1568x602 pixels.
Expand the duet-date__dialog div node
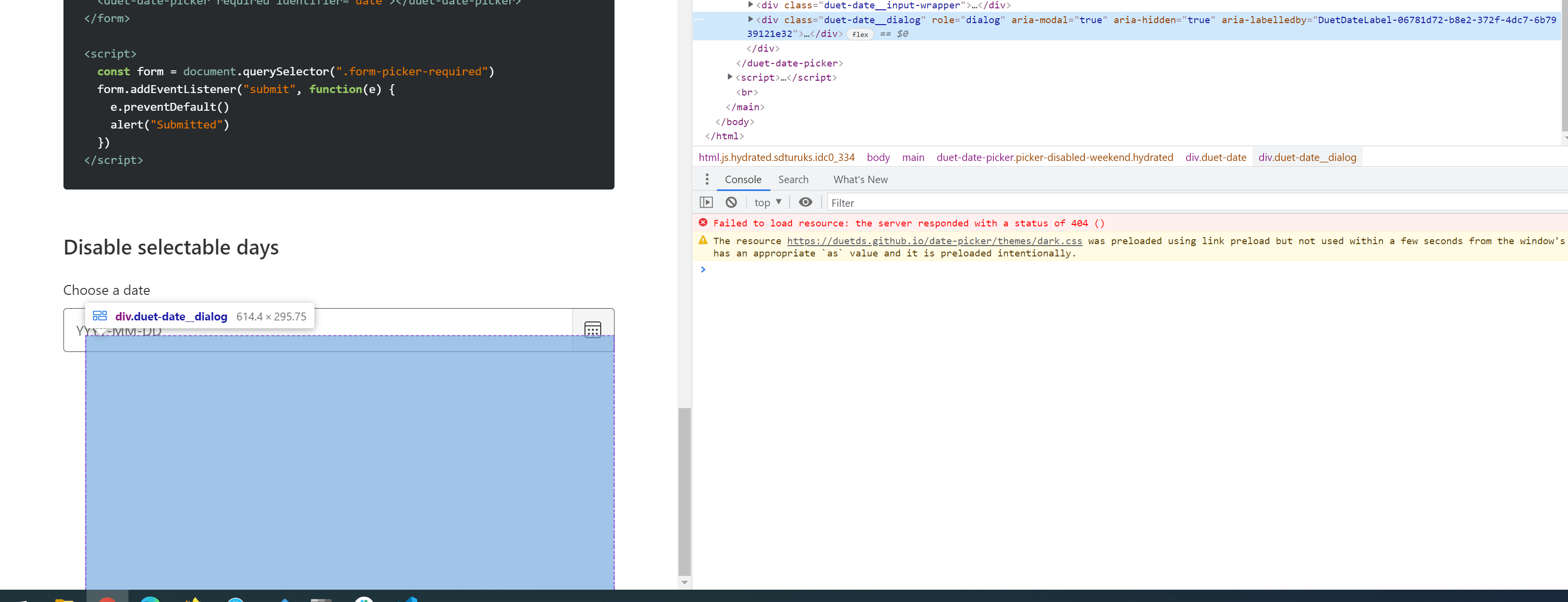(x=750, y=20)
